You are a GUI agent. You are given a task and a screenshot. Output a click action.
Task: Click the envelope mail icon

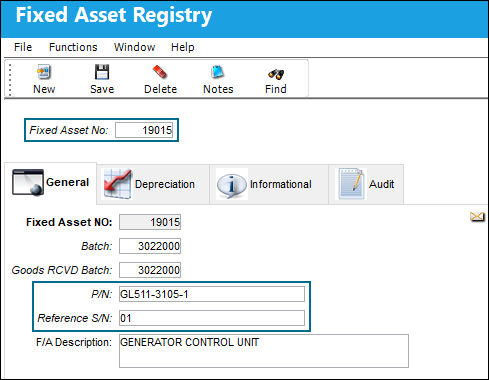tap(477, 217)
